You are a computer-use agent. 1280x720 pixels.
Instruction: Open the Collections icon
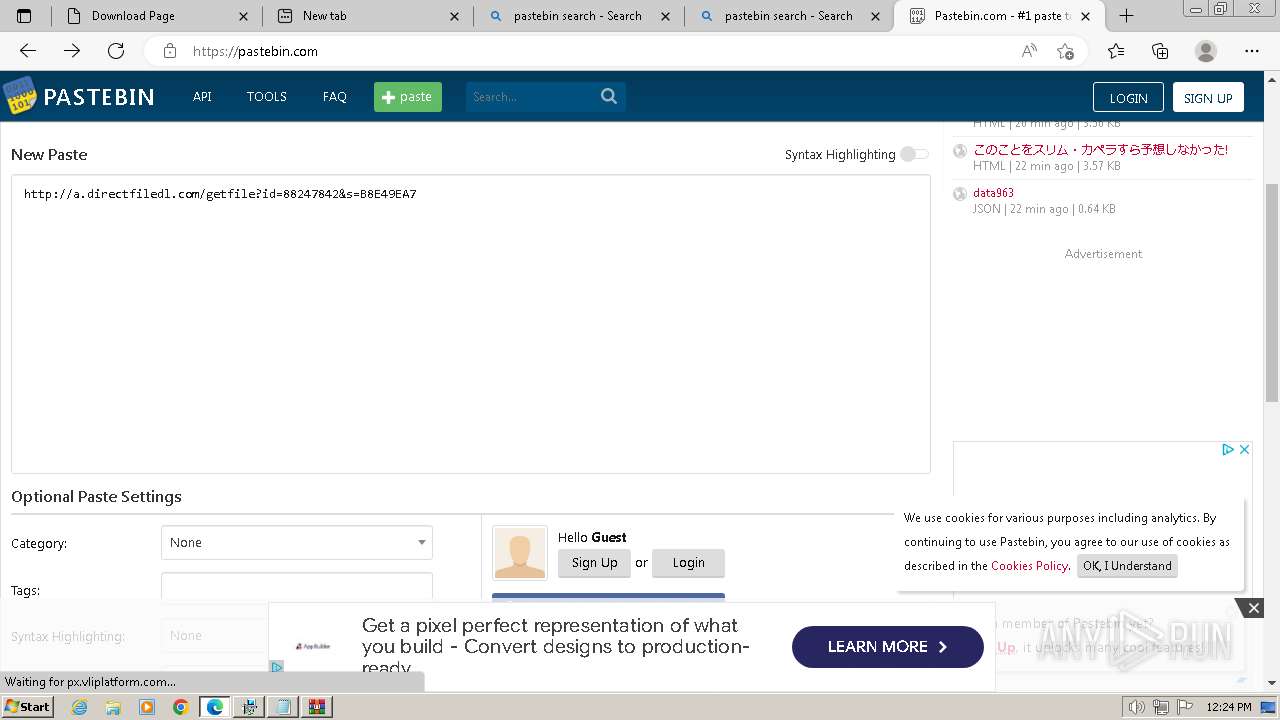[x=1160, y=51]
